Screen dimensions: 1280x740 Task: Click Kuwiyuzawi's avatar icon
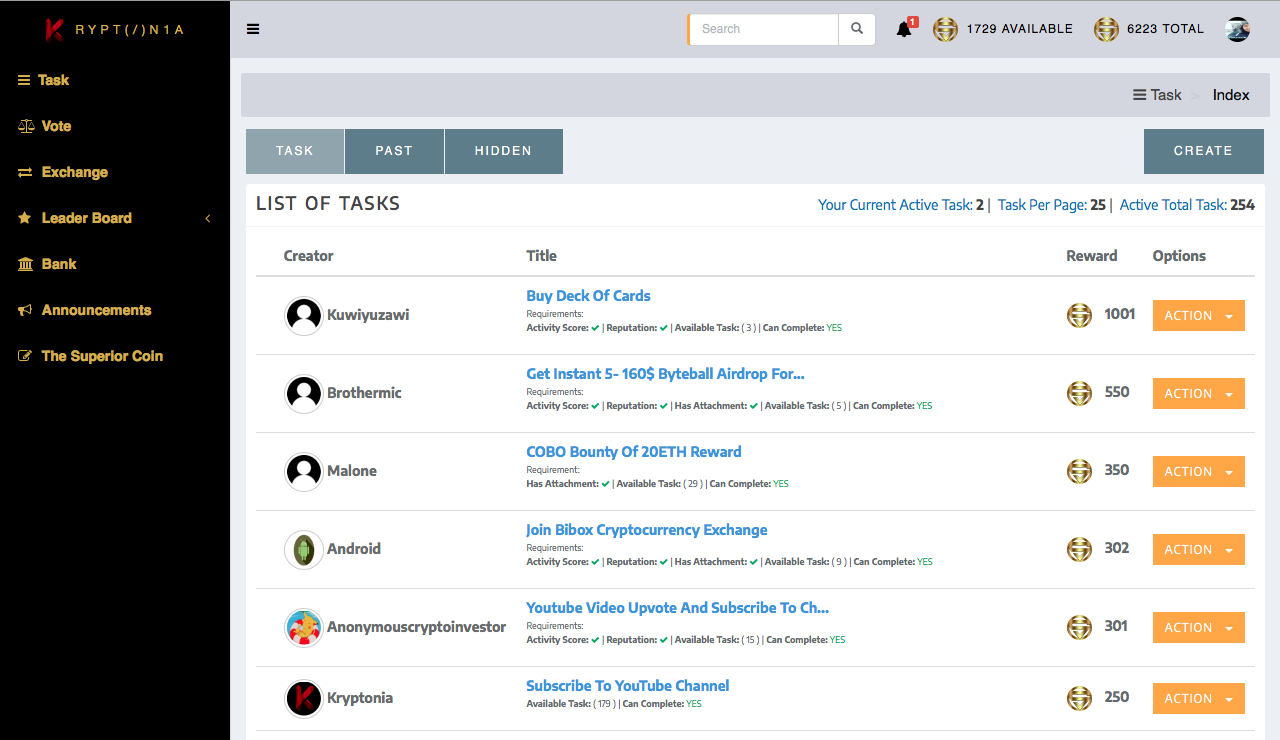(303, 316)
